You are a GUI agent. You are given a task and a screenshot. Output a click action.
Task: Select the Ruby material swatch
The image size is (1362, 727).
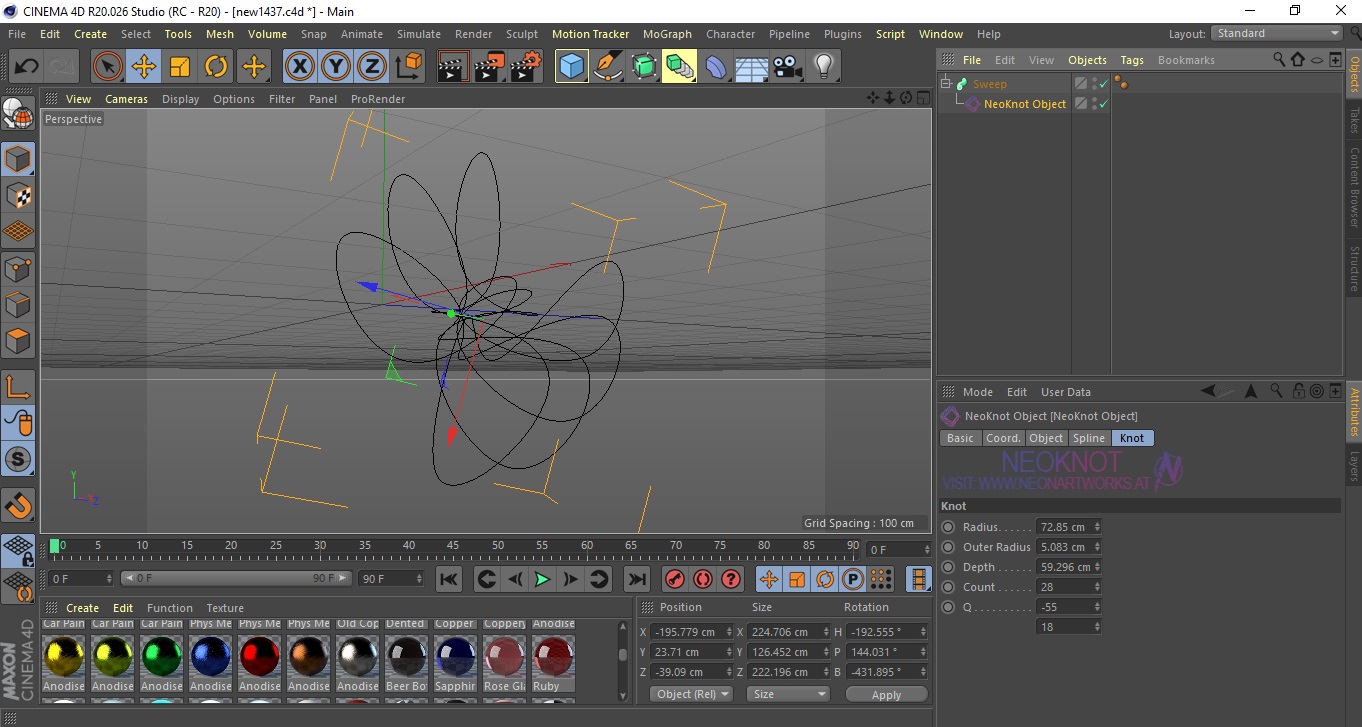click(x=553, y=657)
